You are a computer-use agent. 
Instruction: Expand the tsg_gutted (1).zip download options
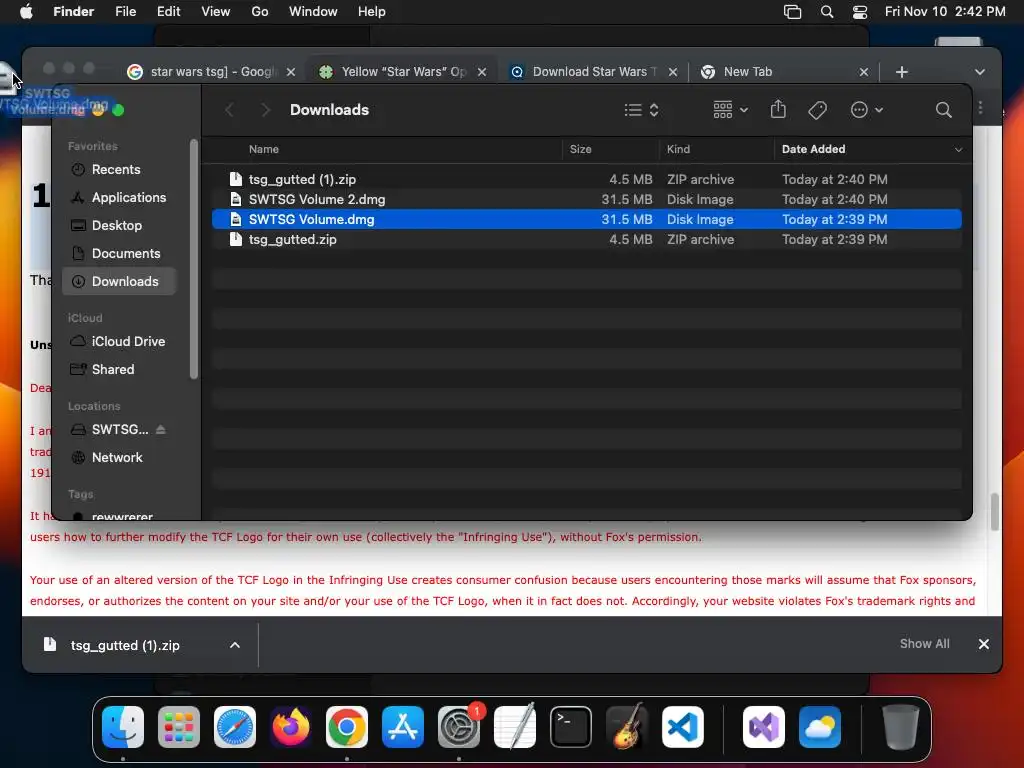point(235,645)
